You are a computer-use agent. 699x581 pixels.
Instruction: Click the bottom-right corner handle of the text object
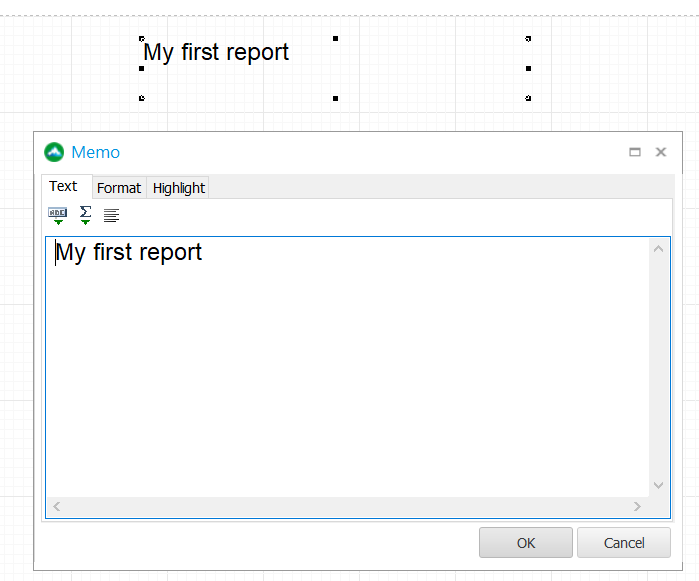(528, 98)
